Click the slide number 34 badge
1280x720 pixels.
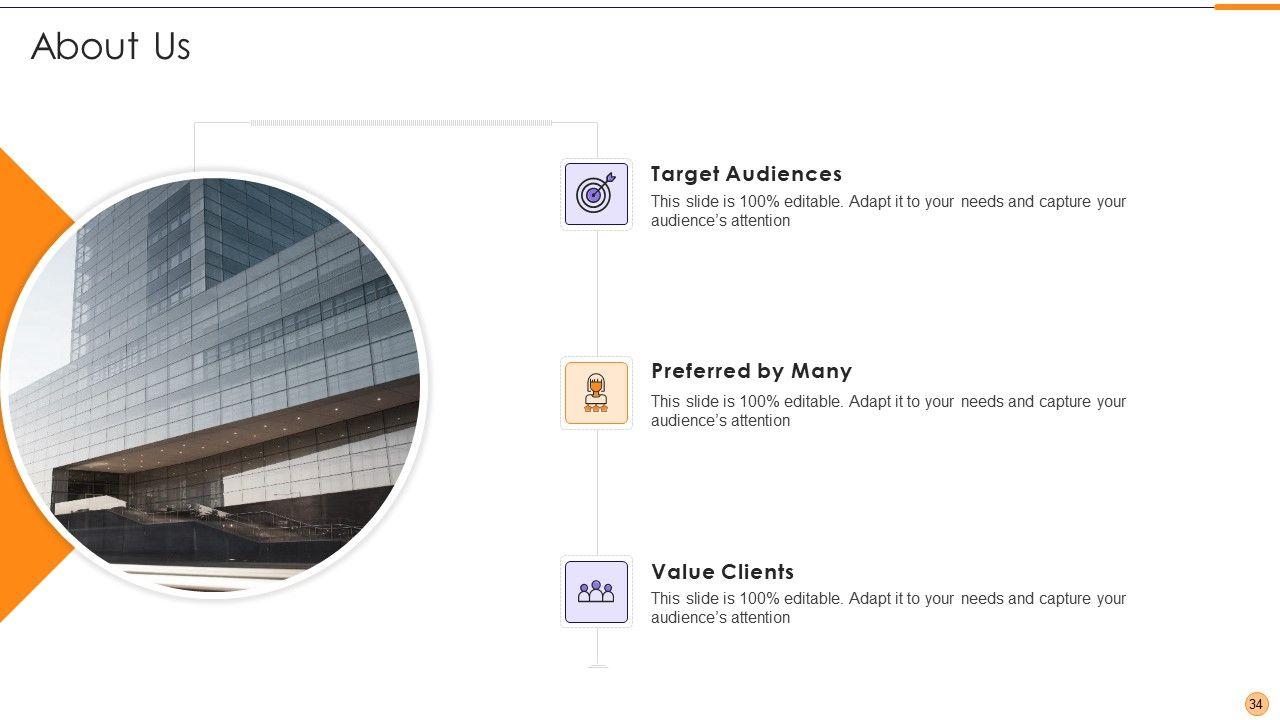(1256, 704)
